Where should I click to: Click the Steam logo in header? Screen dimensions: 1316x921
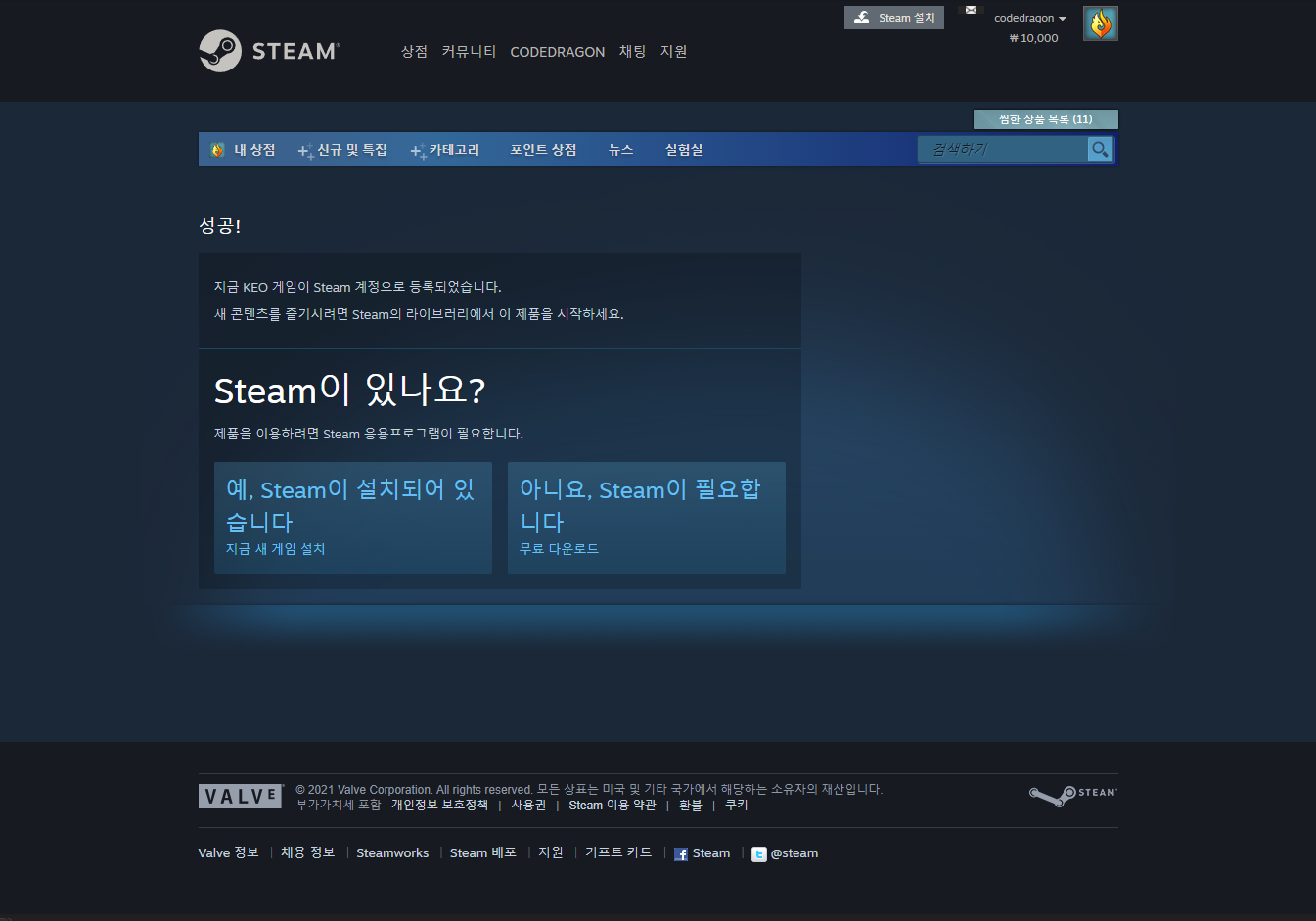(x=269, y=51)
